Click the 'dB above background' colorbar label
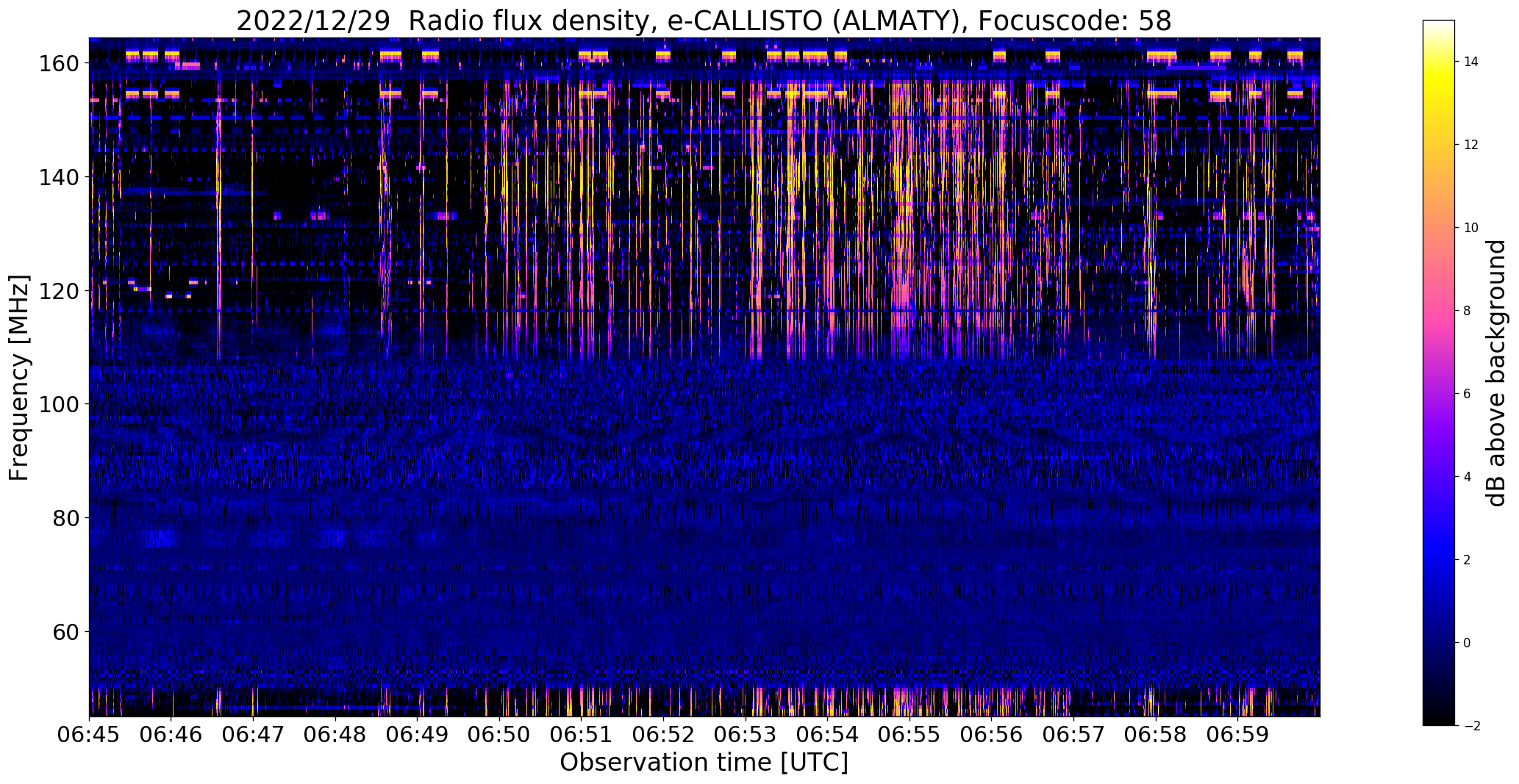This screenshot has height=784, width=1519. click(1496, 373)
